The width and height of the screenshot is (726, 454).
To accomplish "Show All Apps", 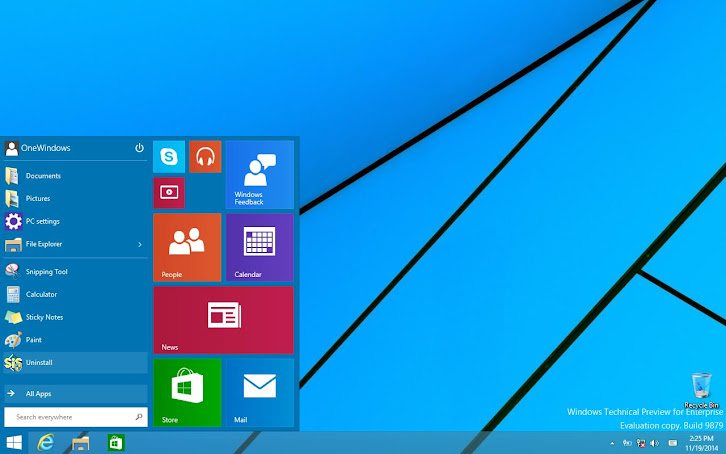I will tap(75, 394).
